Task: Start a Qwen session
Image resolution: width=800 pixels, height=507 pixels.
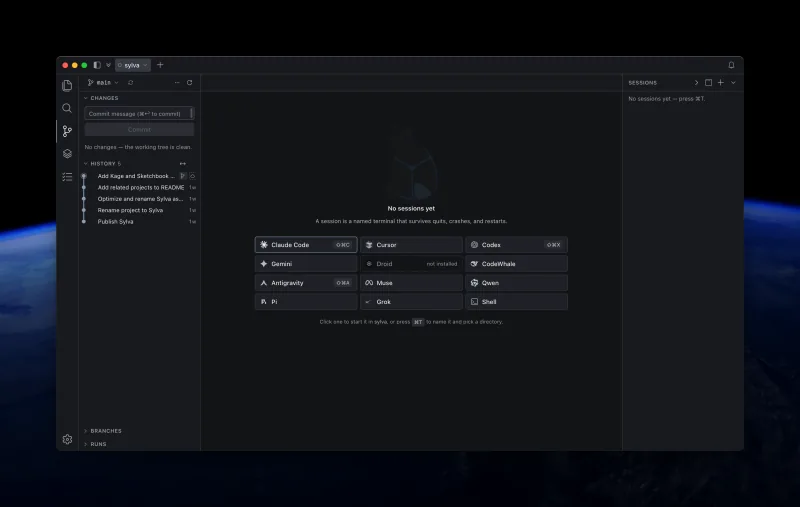Action: [516, 283]
